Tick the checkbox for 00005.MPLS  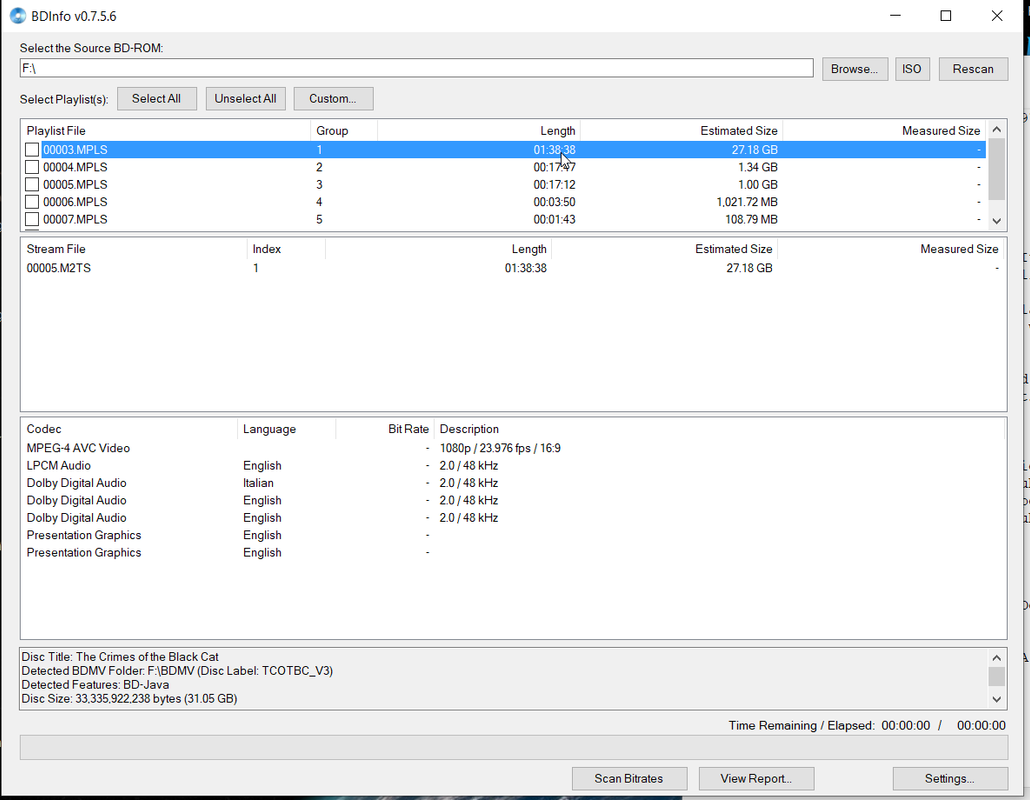[x=32, y=185]
